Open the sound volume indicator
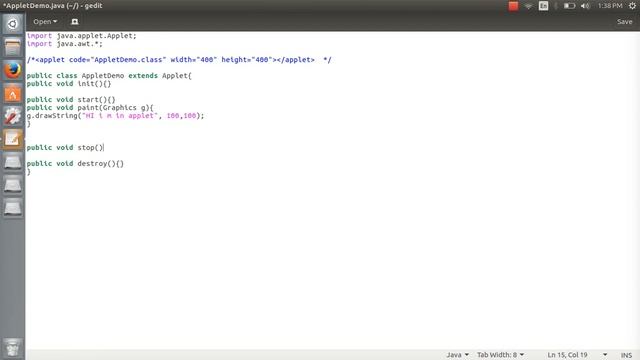The width and height of the screenshot is (640, 360). click(x=585, y=6)
